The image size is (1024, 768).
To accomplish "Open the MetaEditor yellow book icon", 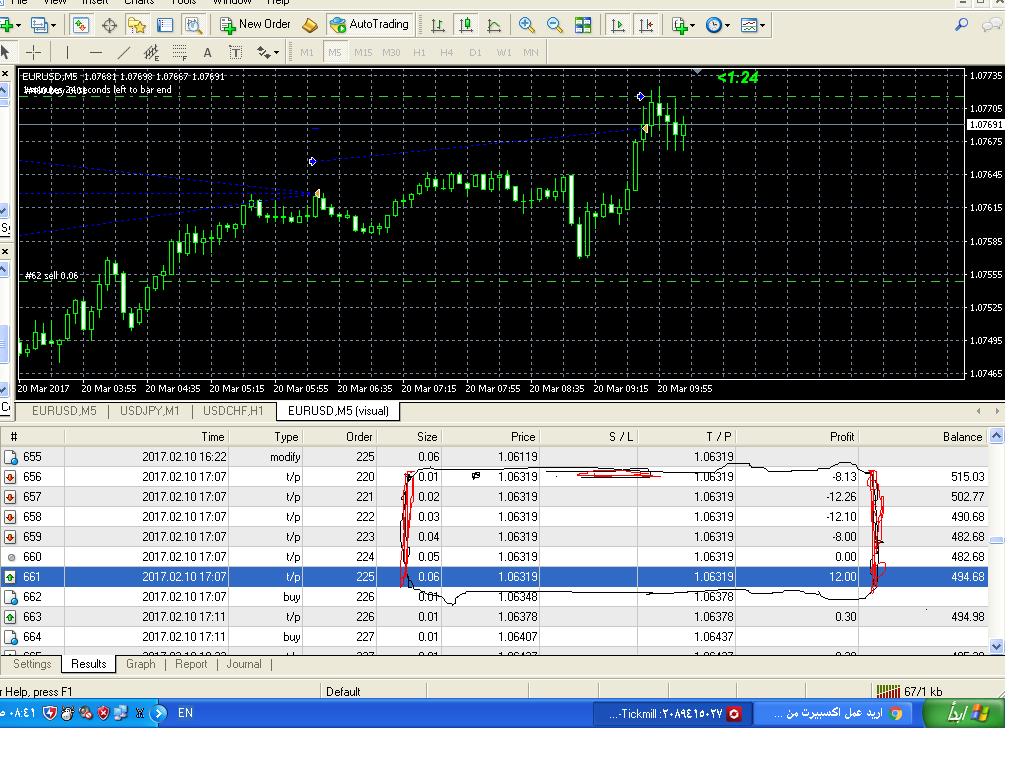I will click(x=310, y=25).
